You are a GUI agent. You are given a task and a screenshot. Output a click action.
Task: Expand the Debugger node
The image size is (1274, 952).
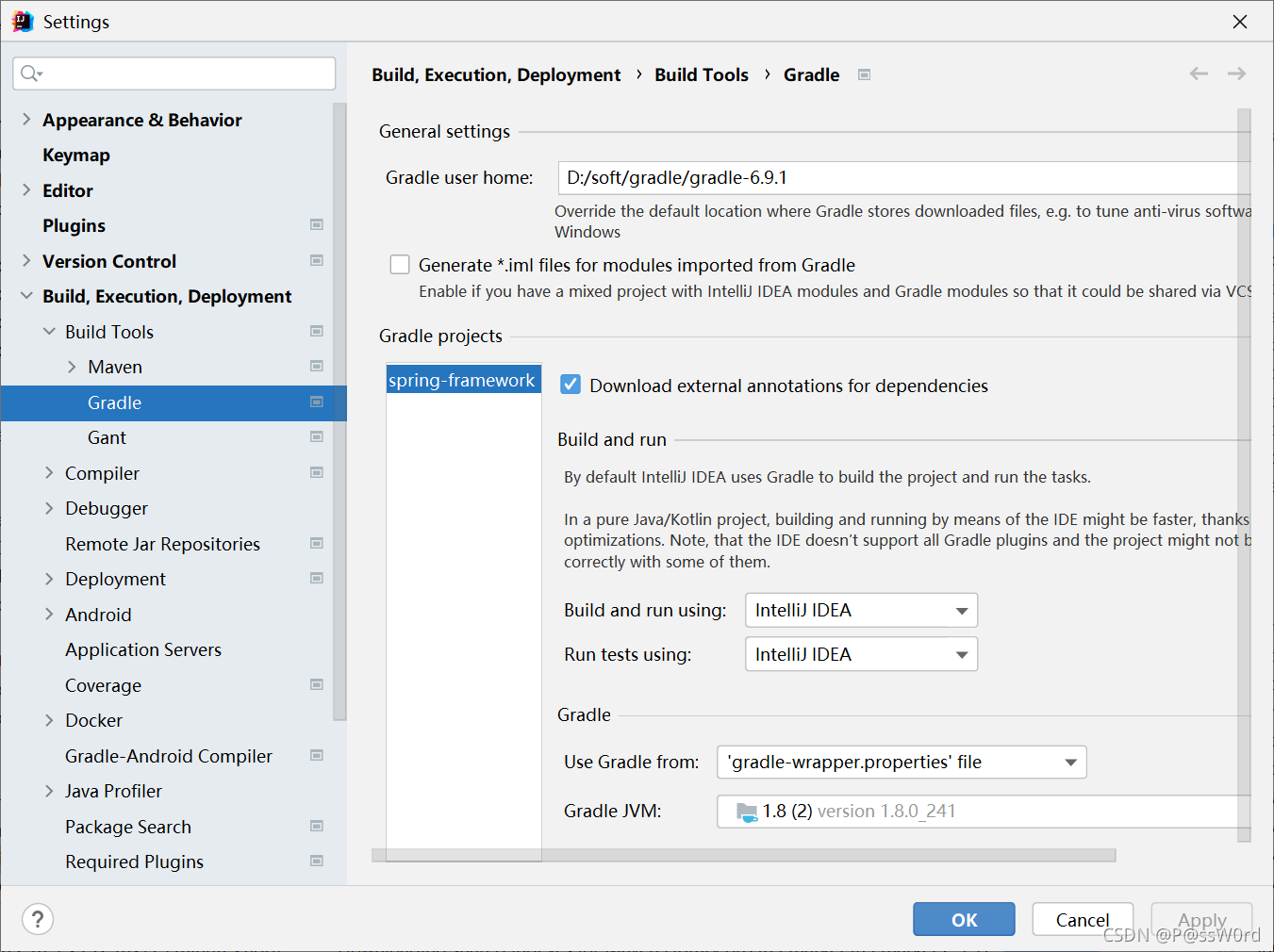click(x=49, y=508)
